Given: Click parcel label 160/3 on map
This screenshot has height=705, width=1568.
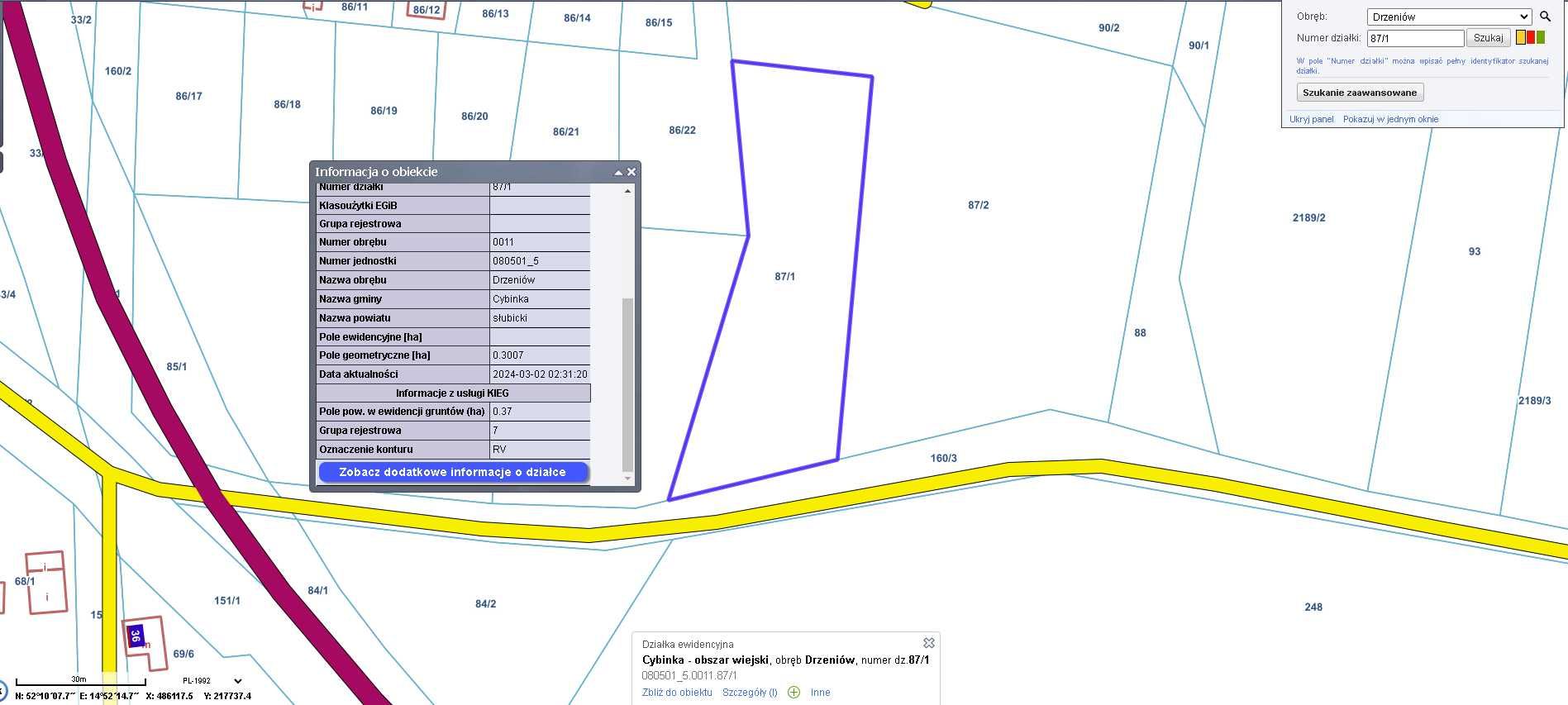Looking at the screenshot, I should tap(944, 458).
